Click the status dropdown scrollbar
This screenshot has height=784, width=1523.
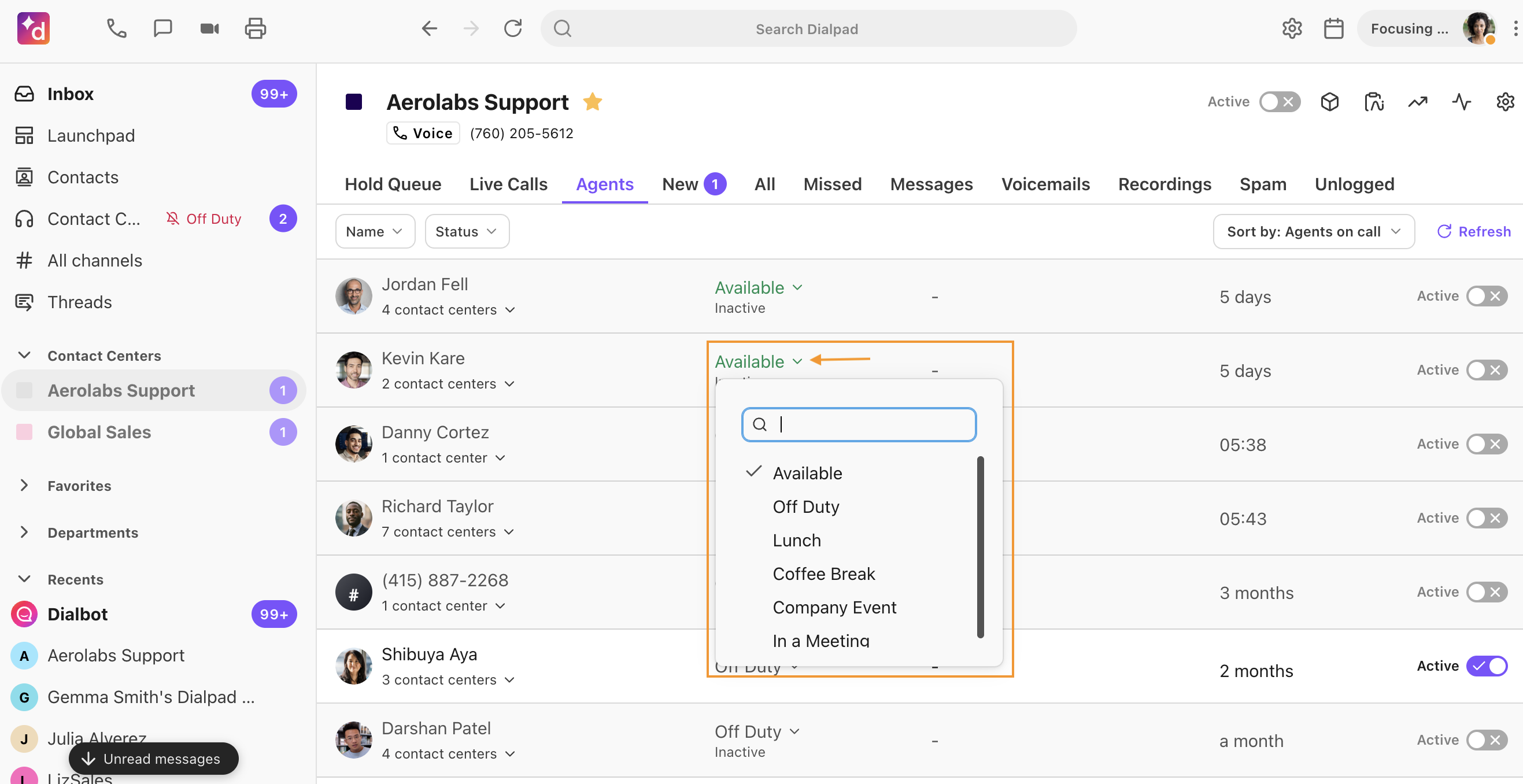click(x=980, y=547)
